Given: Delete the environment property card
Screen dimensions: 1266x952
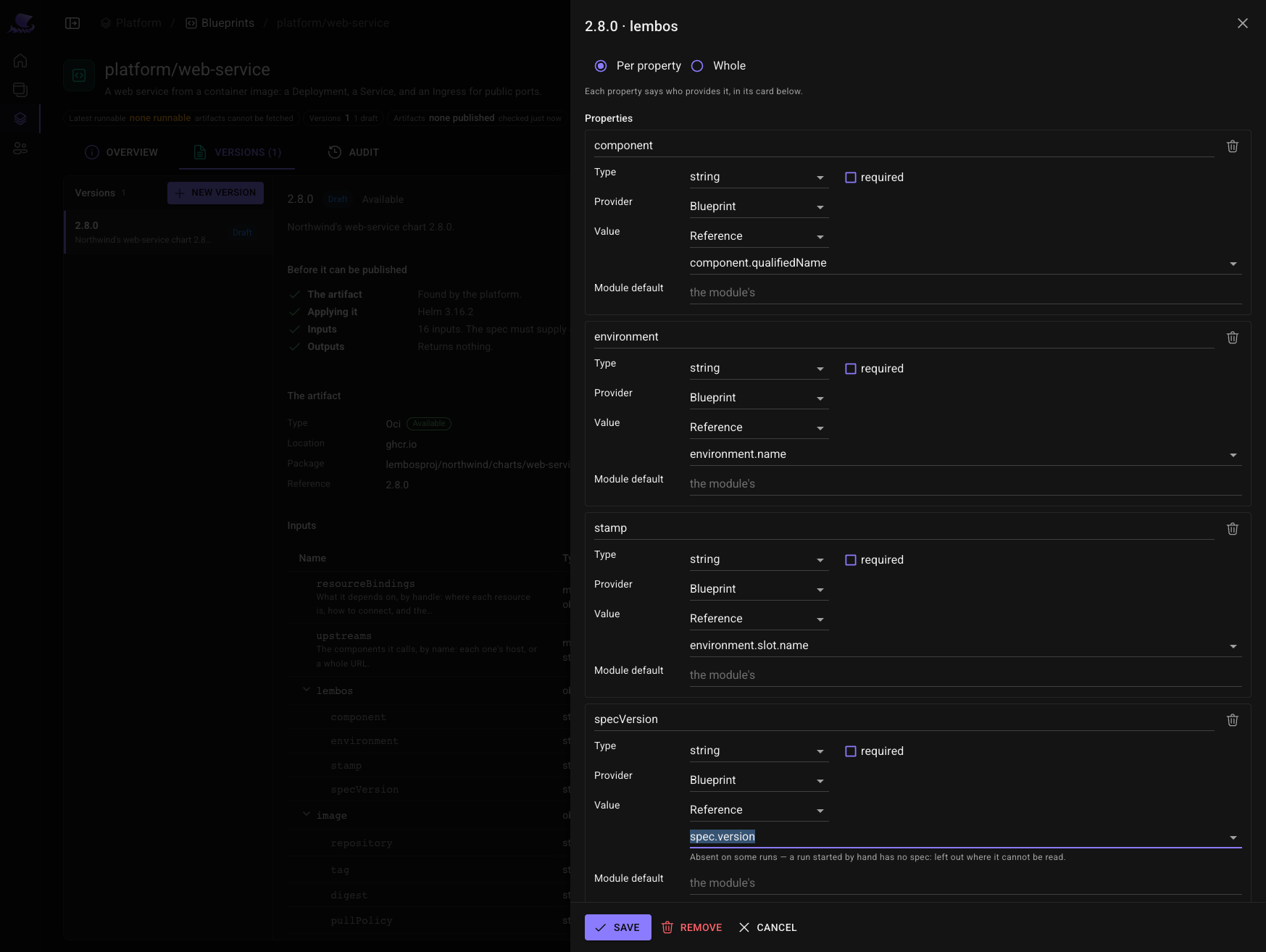Looking at the screenshot, I should (1232, 338).
